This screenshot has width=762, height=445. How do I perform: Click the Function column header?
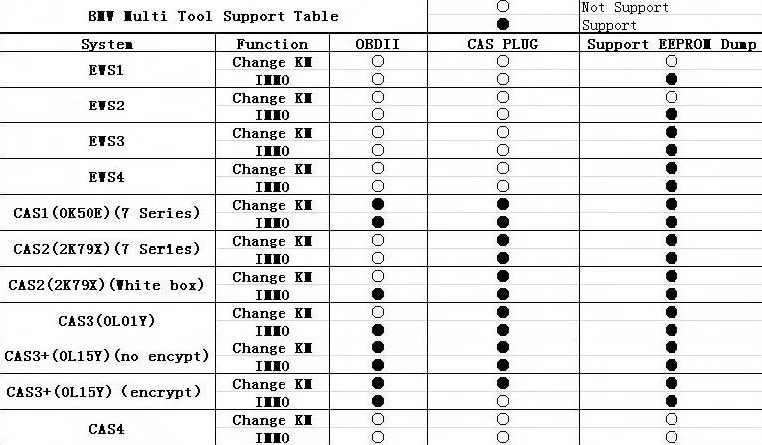pyautogui.click(x=272, y=44)
